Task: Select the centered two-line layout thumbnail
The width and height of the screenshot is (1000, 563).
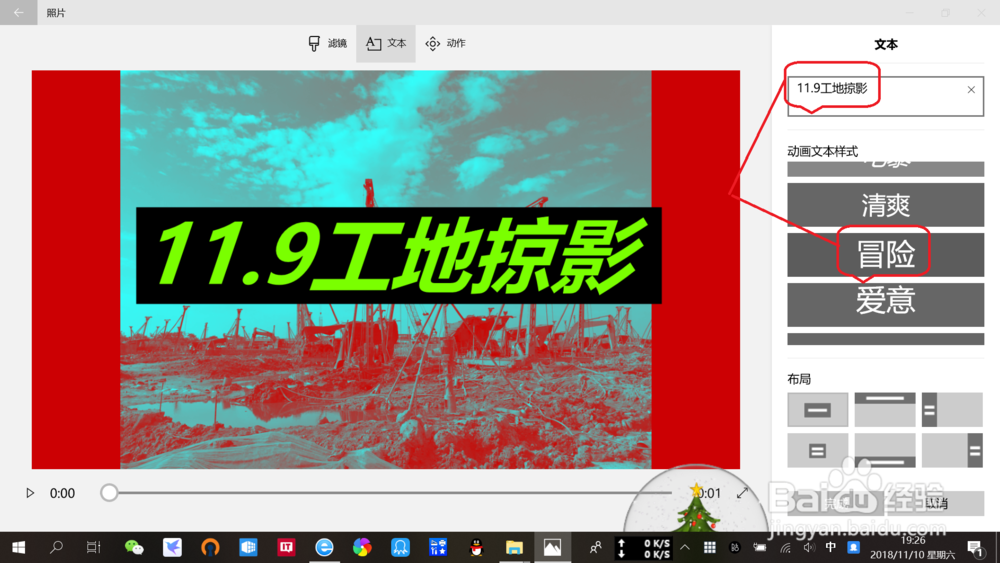Action: click(818, 450)
